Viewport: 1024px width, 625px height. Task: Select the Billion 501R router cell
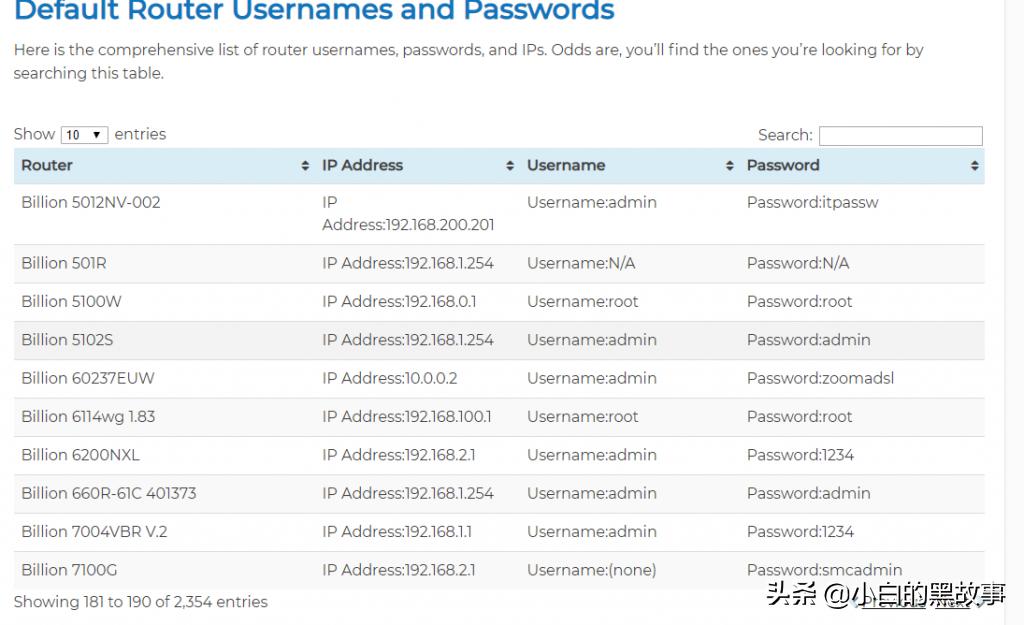[64, 263]
